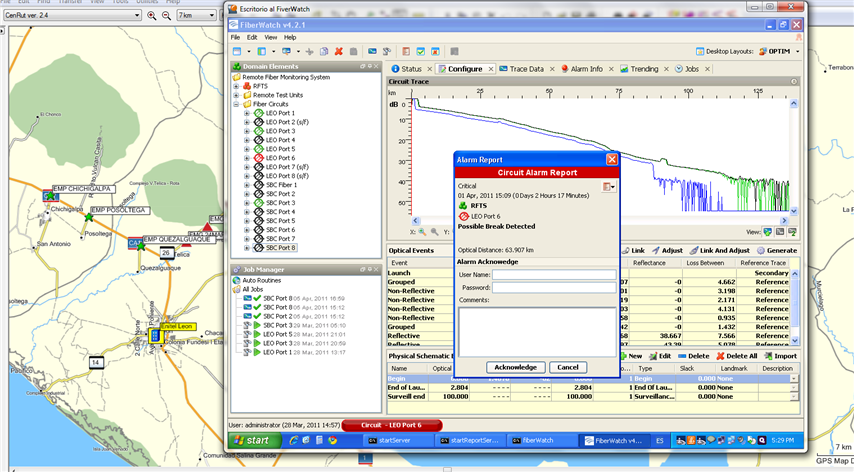Zoom out on map with magnifier minus
Viewport: 854px width, 472px height.
(166, 15)
